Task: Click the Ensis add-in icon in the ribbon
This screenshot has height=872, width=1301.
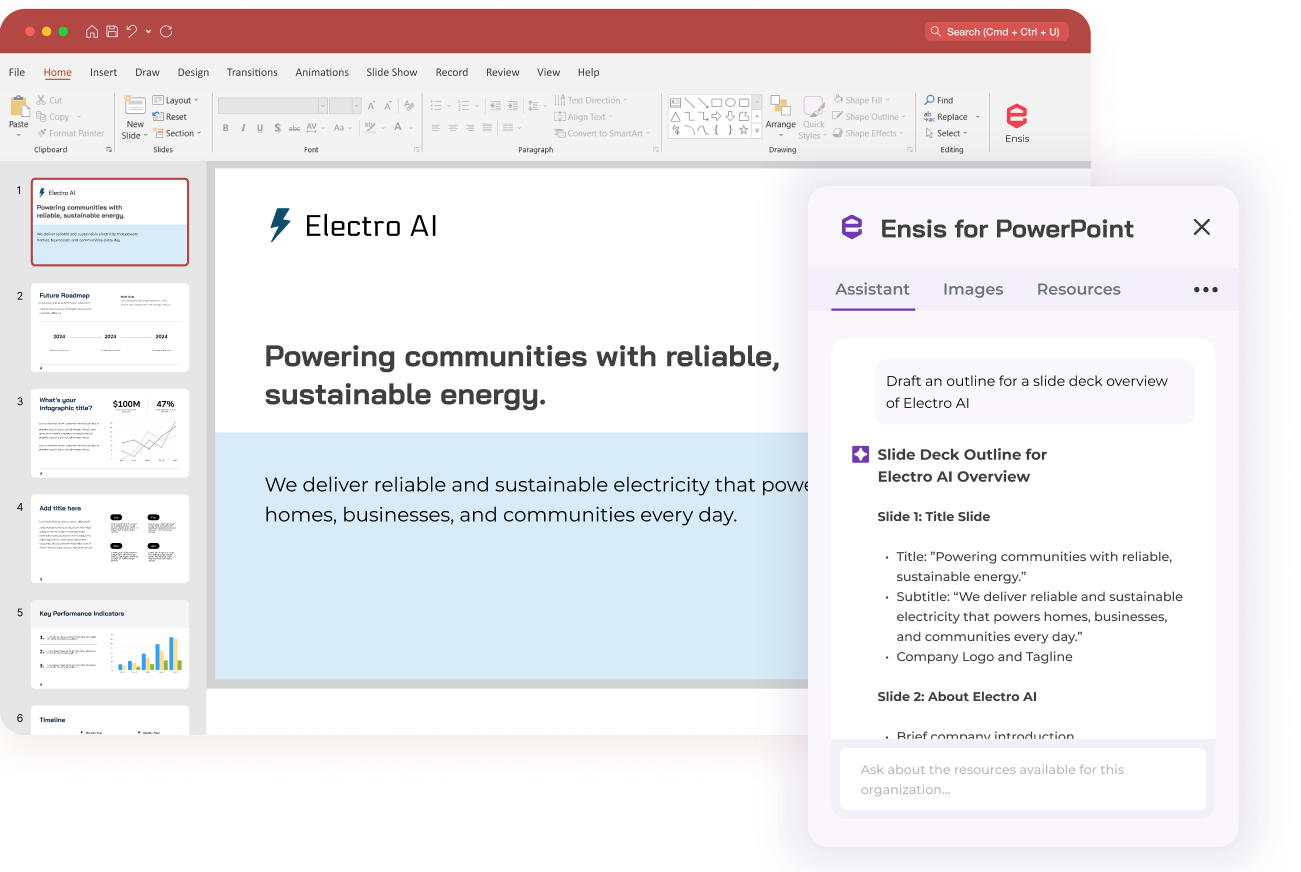Action: pos(1017,115)
